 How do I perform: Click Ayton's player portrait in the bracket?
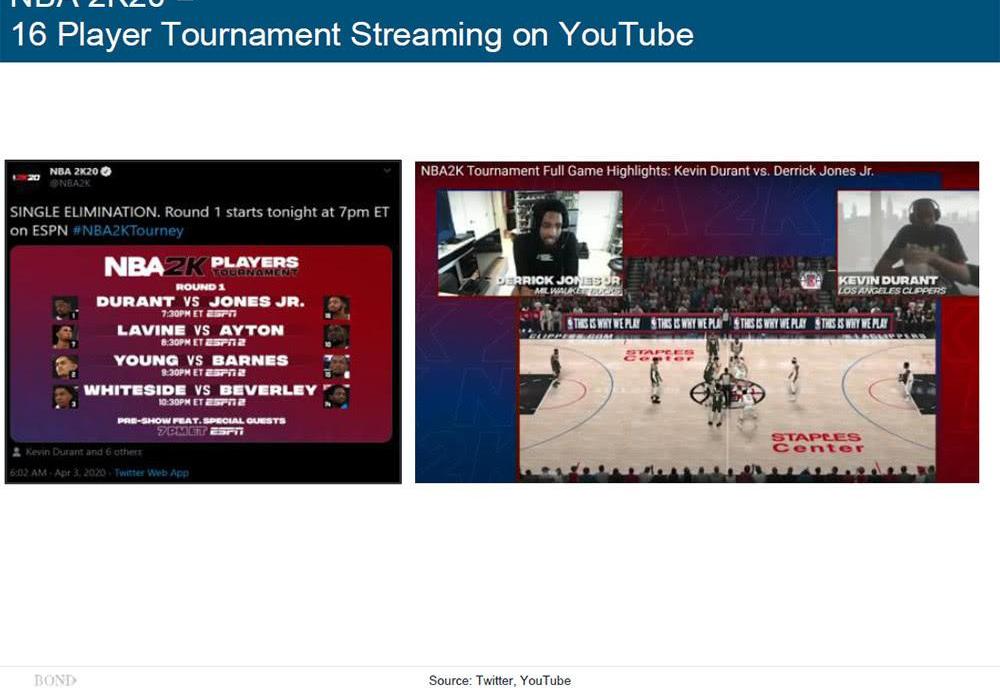tap(337, 336)
